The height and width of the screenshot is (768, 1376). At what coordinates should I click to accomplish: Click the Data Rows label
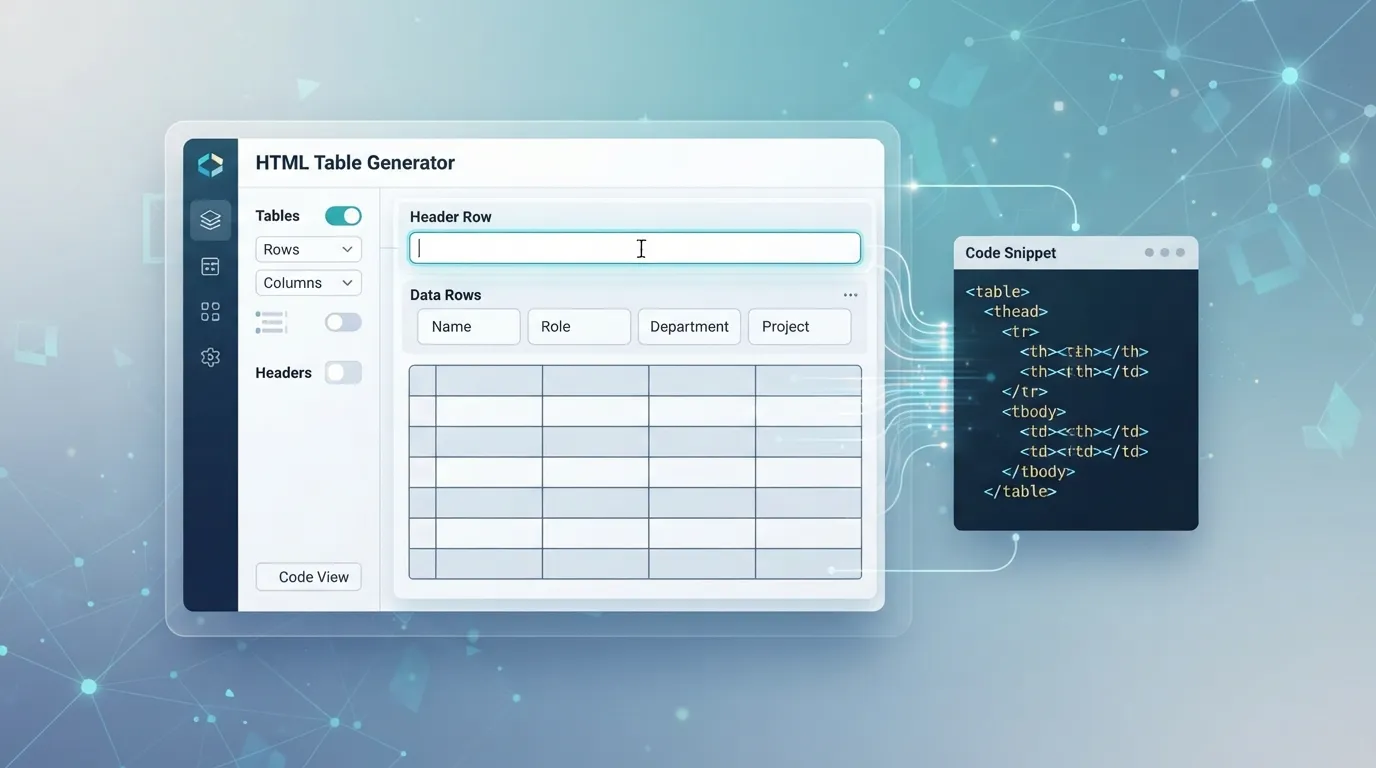(445, 295)
